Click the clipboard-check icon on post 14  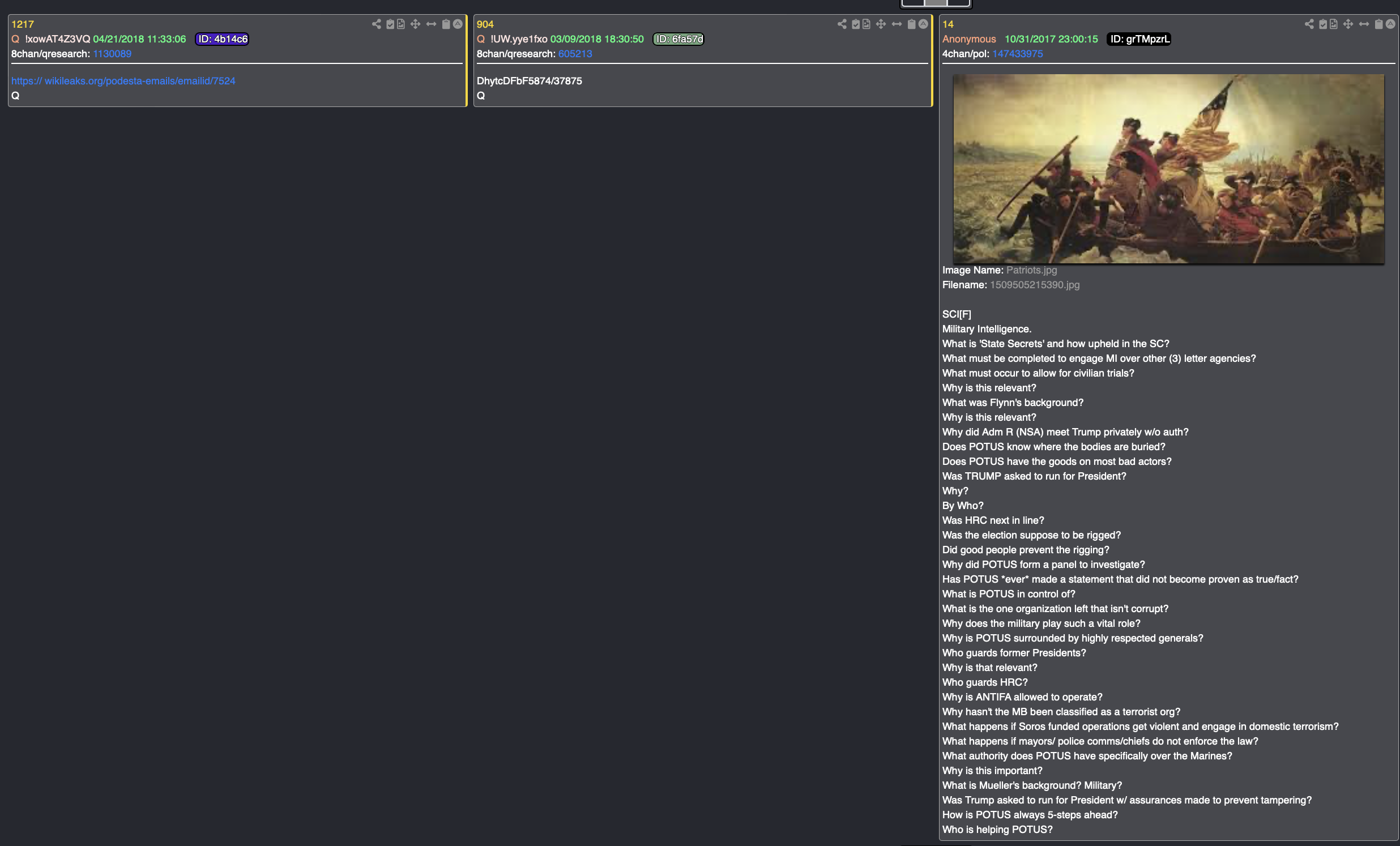[1323, 24]
